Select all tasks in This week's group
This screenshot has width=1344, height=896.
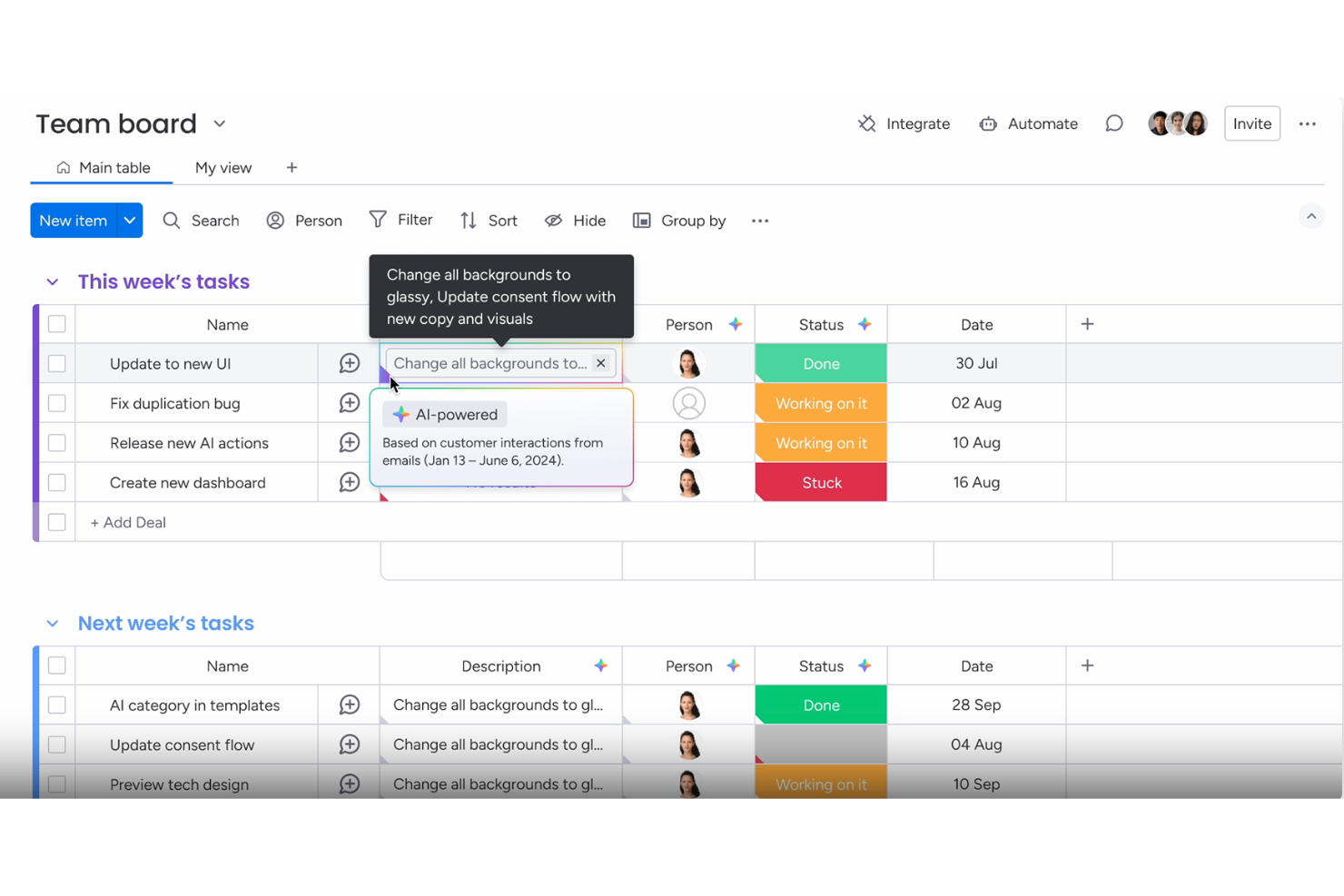pyautogui.click(x=56, y=324)
